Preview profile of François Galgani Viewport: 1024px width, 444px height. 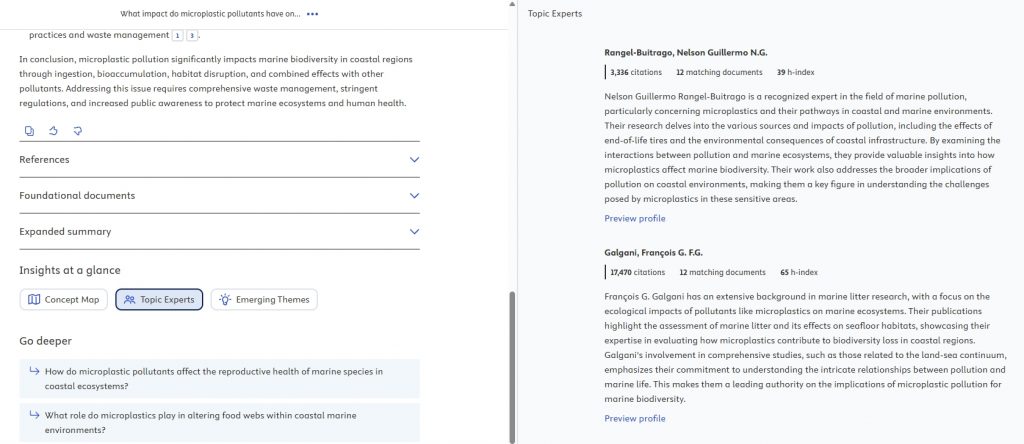pos(634,418)
